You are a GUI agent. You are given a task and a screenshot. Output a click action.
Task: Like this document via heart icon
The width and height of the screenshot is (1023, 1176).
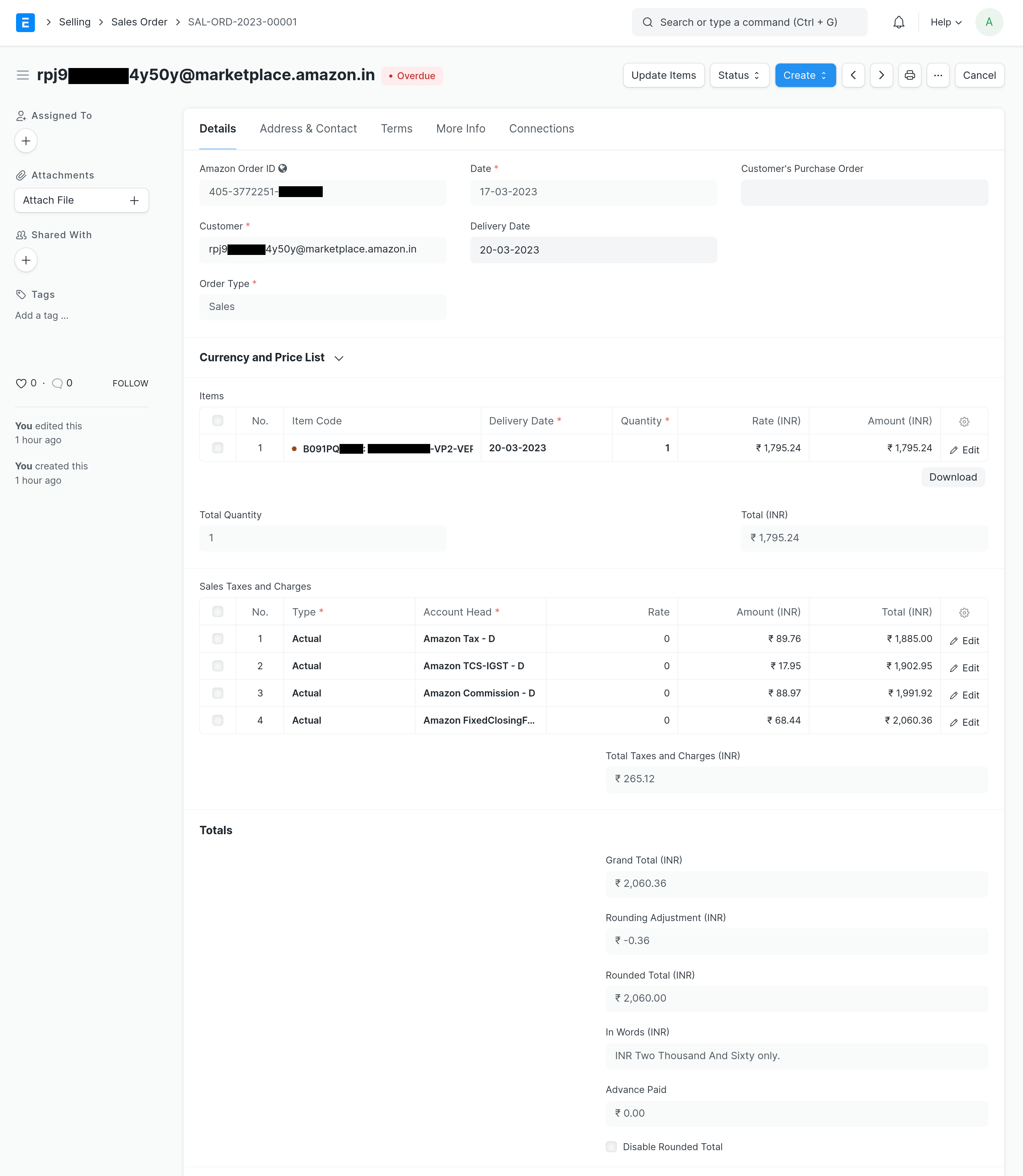point(21,383)
